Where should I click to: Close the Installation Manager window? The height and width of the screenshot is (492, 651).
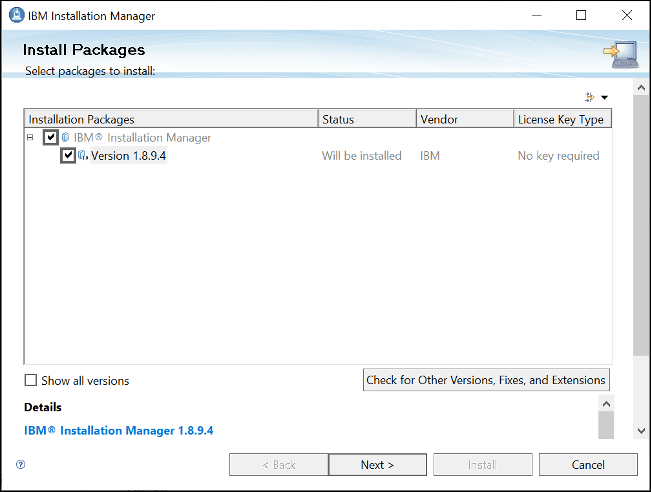[x=627, y=15]
